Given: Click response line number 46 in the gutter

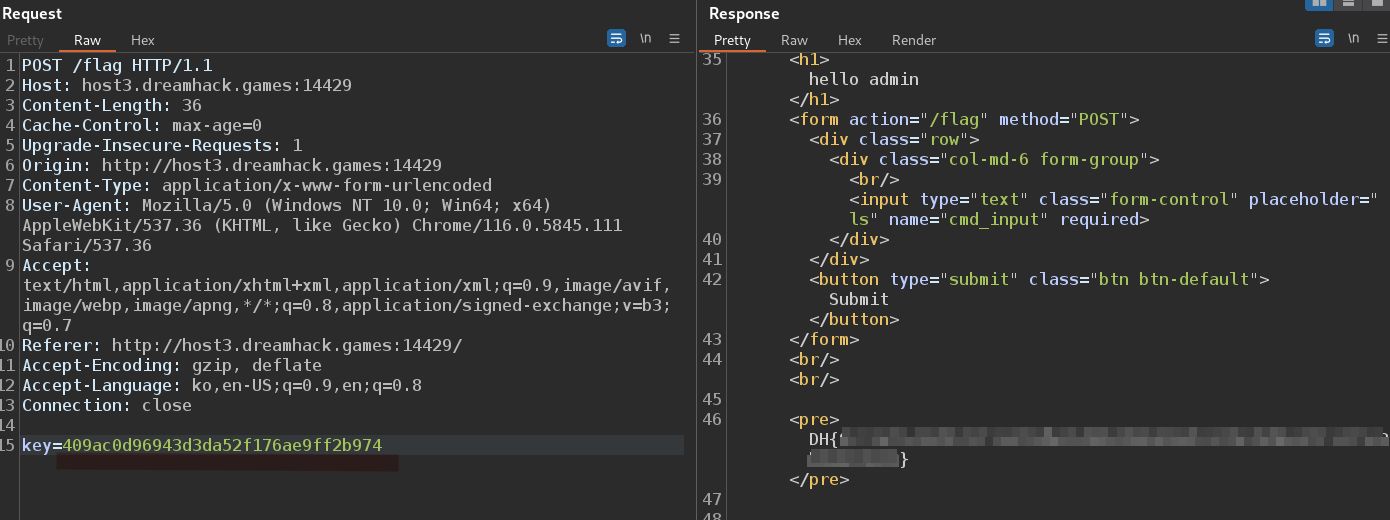Looking at the screenshot, I should click(712, 419).
